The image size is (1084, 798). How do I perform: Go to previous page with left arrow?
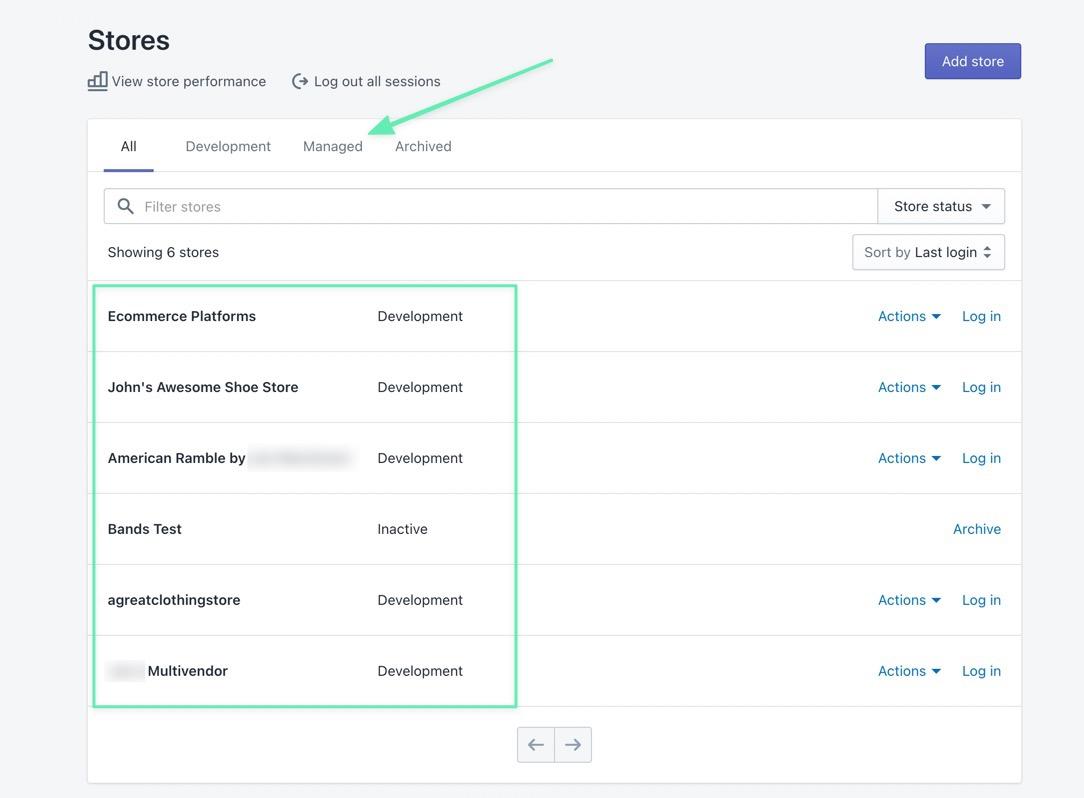pyautogui.click(x=536, y=745)
